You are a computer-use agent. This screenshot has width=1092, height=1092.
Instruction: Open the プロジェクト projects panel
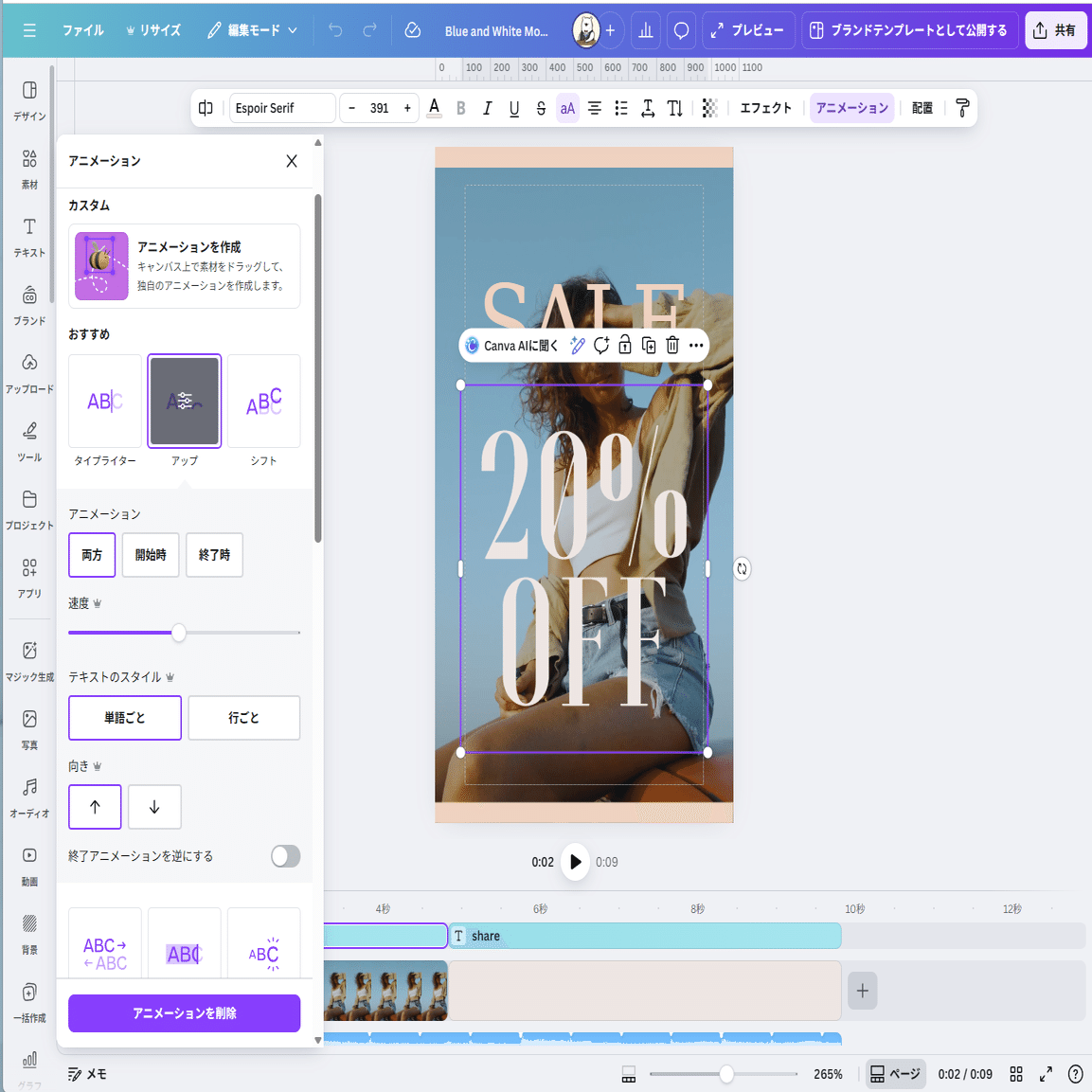(x=29, y=510)
